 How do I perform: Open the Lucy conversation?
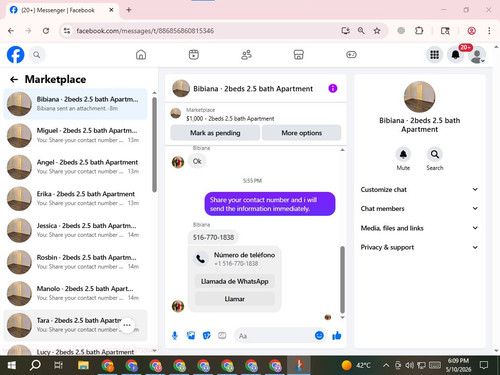point(75,350)
